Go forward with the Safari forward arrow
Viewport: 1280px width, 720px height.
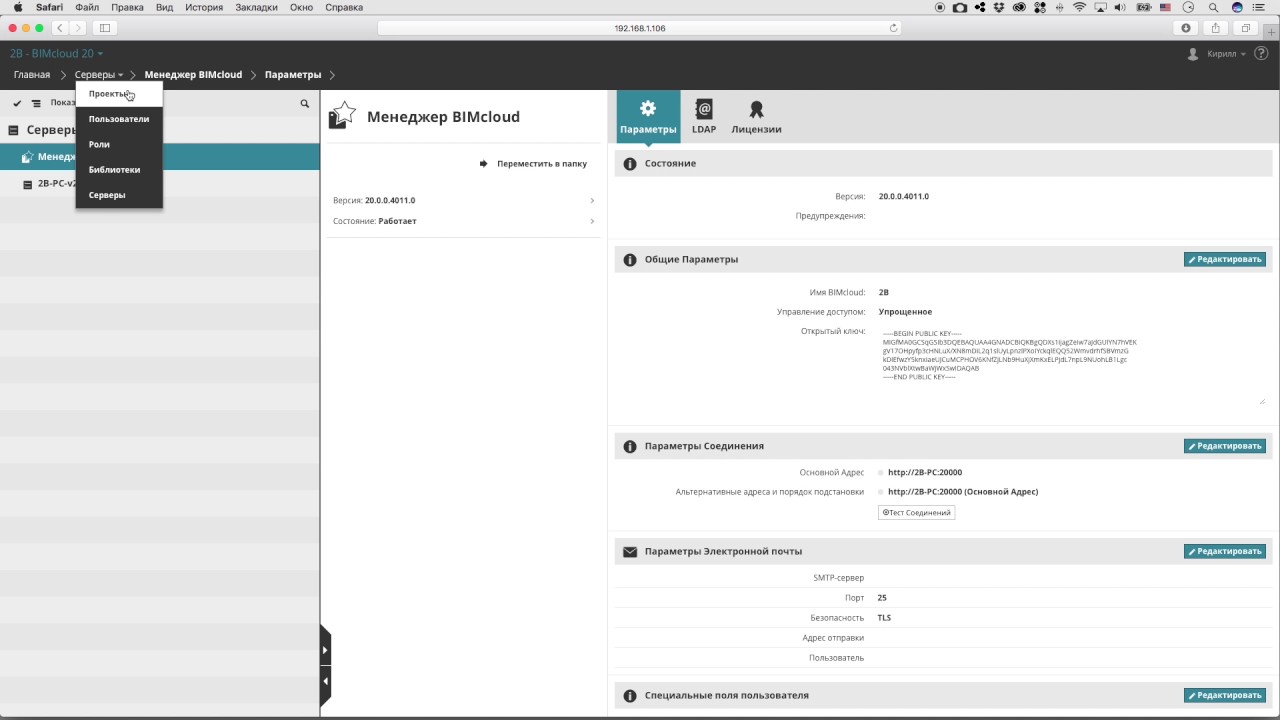(x=78, y=28)
